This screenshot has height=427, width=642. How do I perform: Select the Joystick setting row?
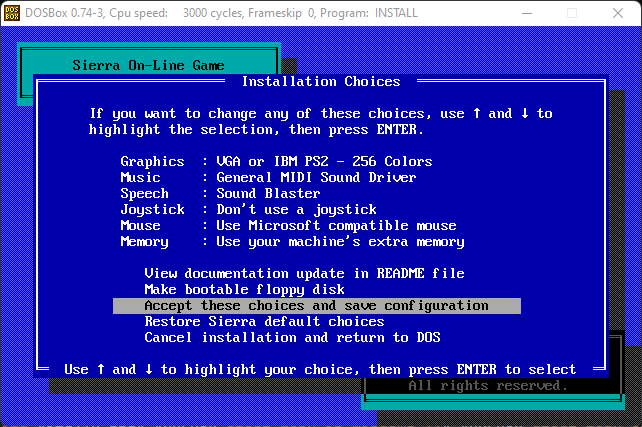pyautogui.click(x=248, y=209)
